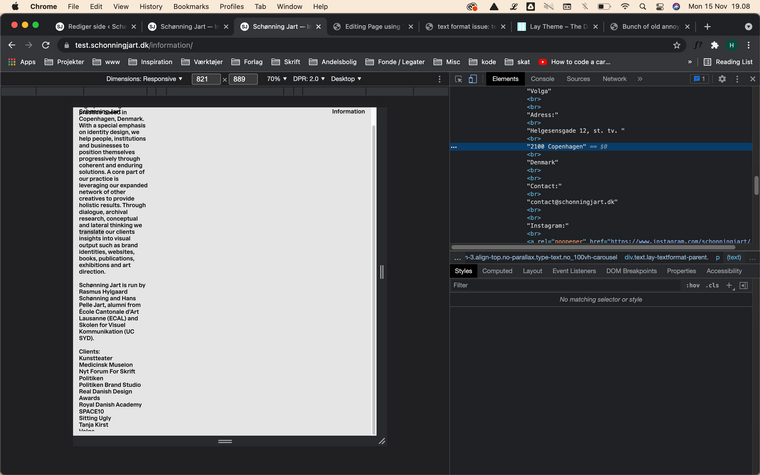
Task: Reload the page
Action: click(46, 45)
